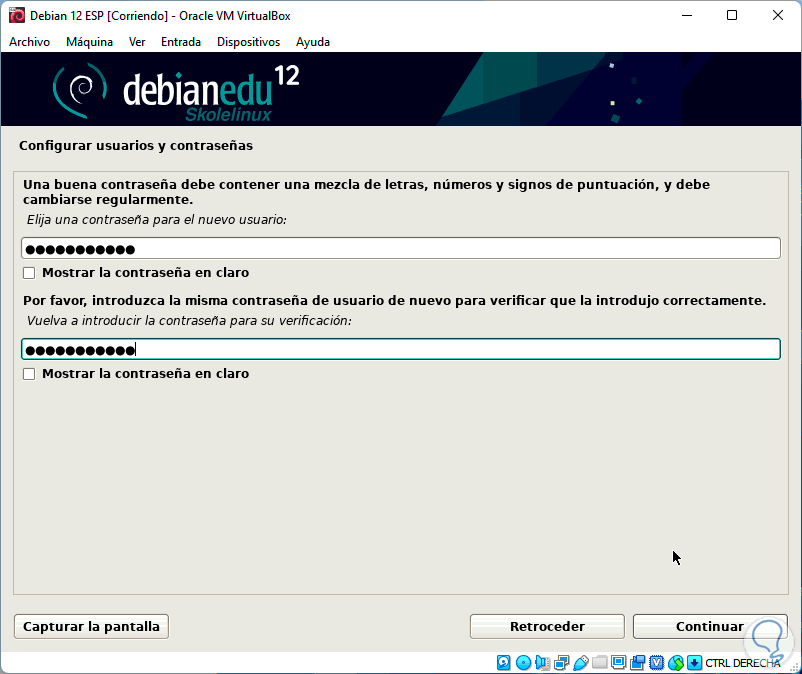Open the Ayuda menu

313,42
